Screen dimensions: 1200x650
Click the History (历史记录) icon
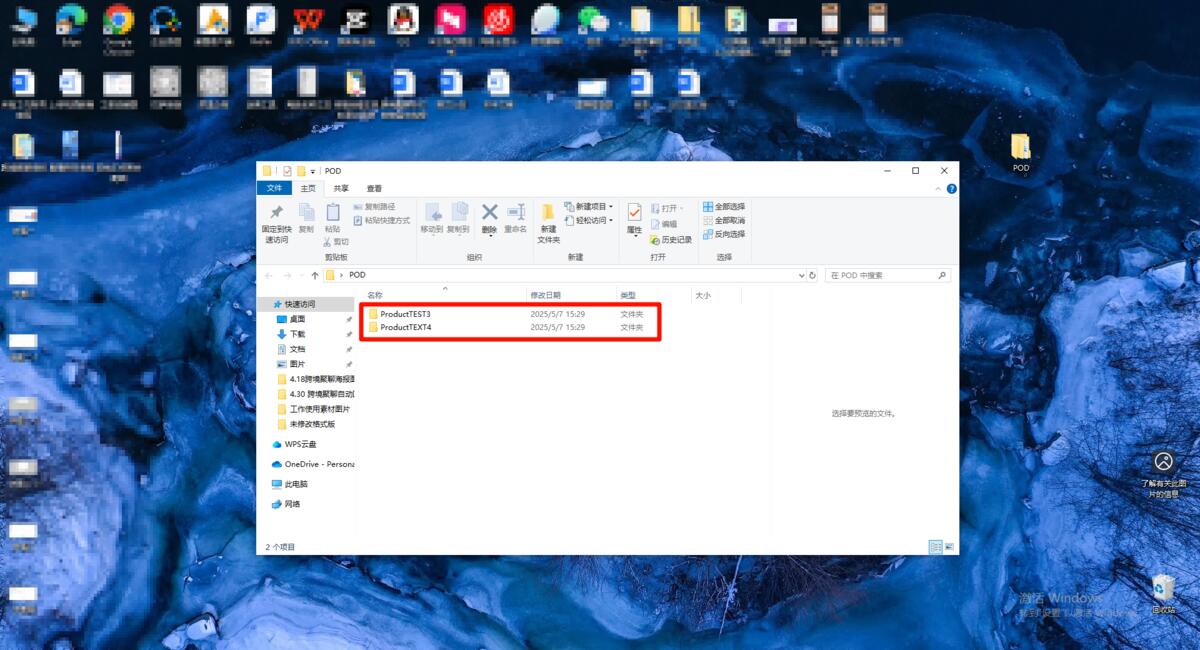click(x=655, y=240)
